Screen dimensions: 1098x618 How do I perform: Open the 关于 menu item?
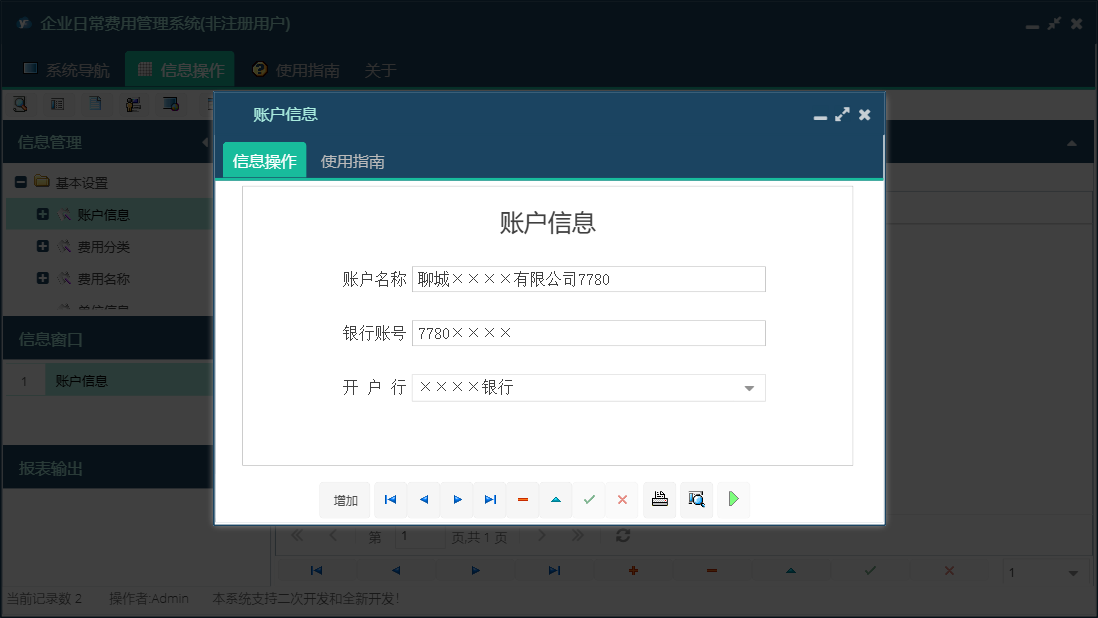(380, 70)
